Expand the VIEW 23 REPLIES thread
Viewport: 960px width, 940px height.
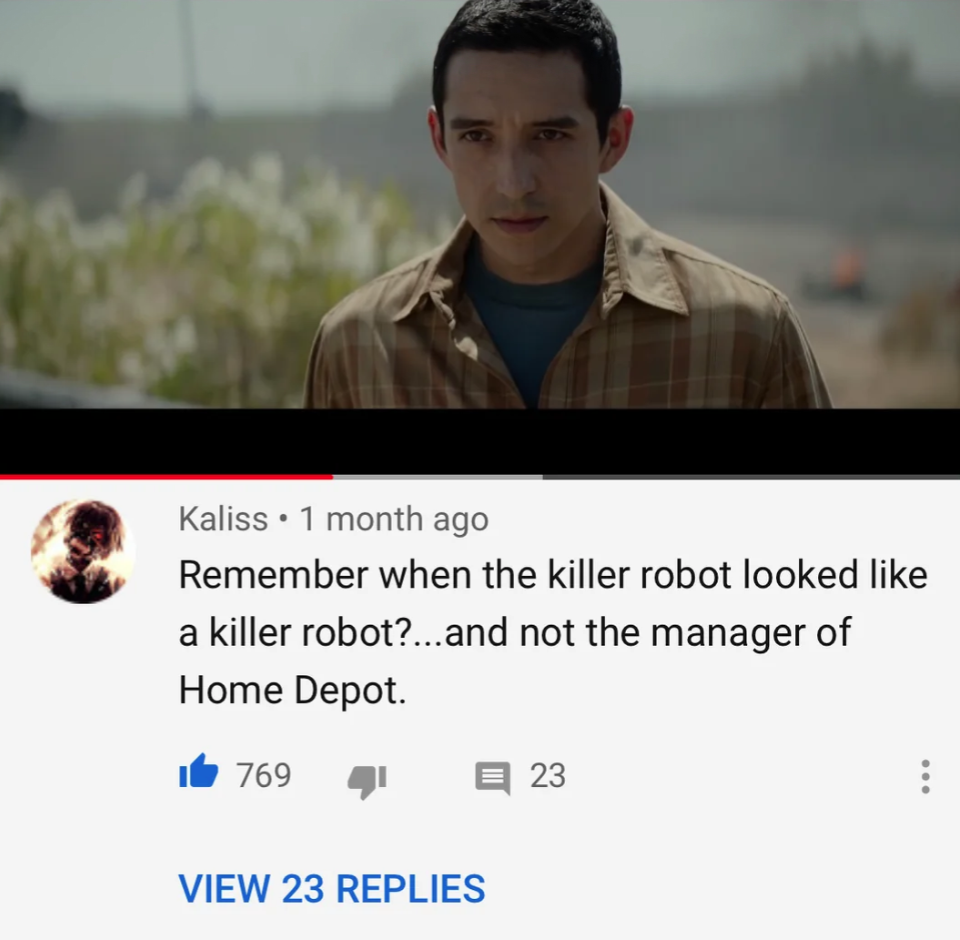(x=331, y=888)
